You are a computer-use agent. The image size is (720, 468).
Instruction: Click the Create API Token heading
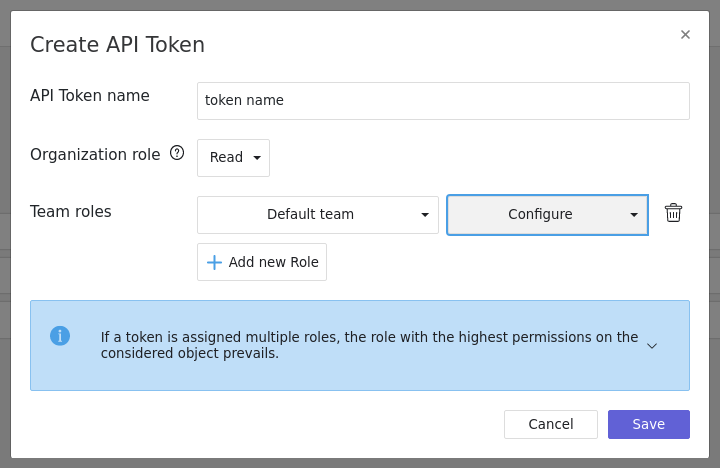(117, 45)
